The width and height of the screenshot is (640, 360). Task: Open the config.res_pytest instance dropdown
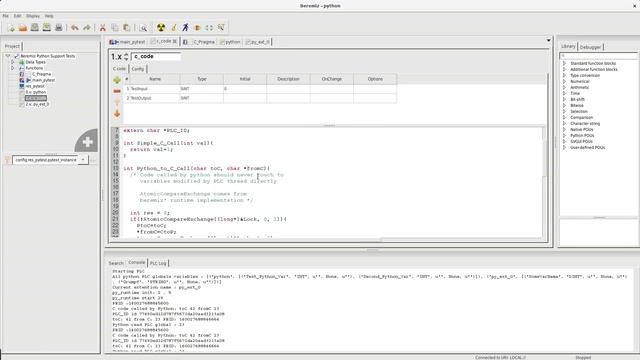click(83, 160)
